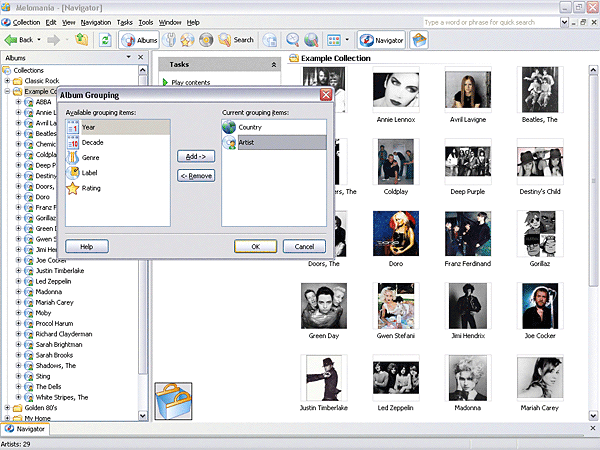Open the Coldplay album thumbnail

(394, 160)
